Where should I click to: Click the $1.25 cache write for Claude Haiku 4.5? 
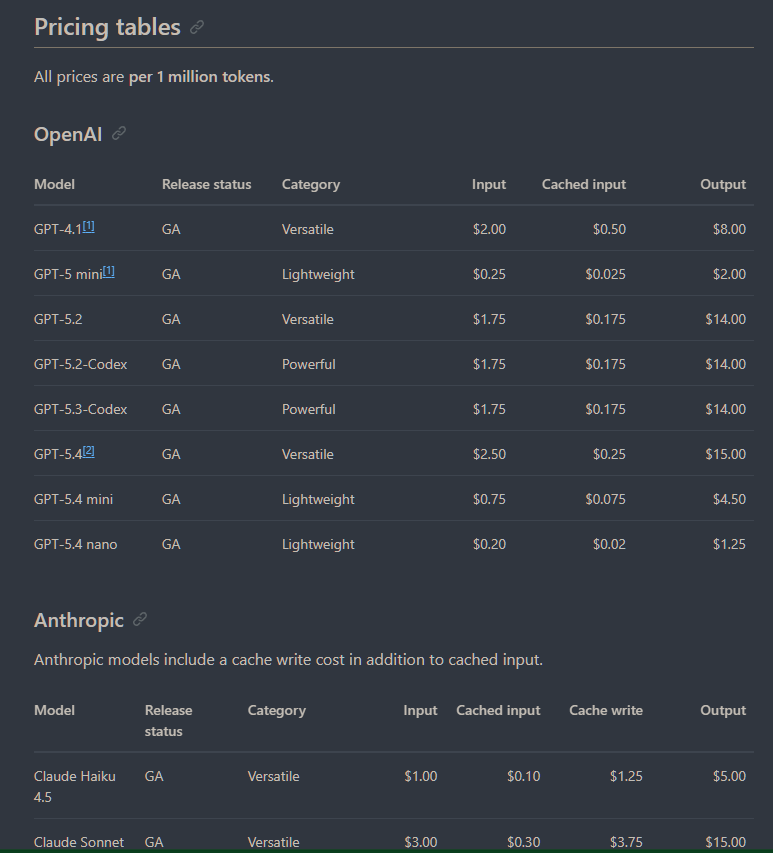tap(626, 776)
